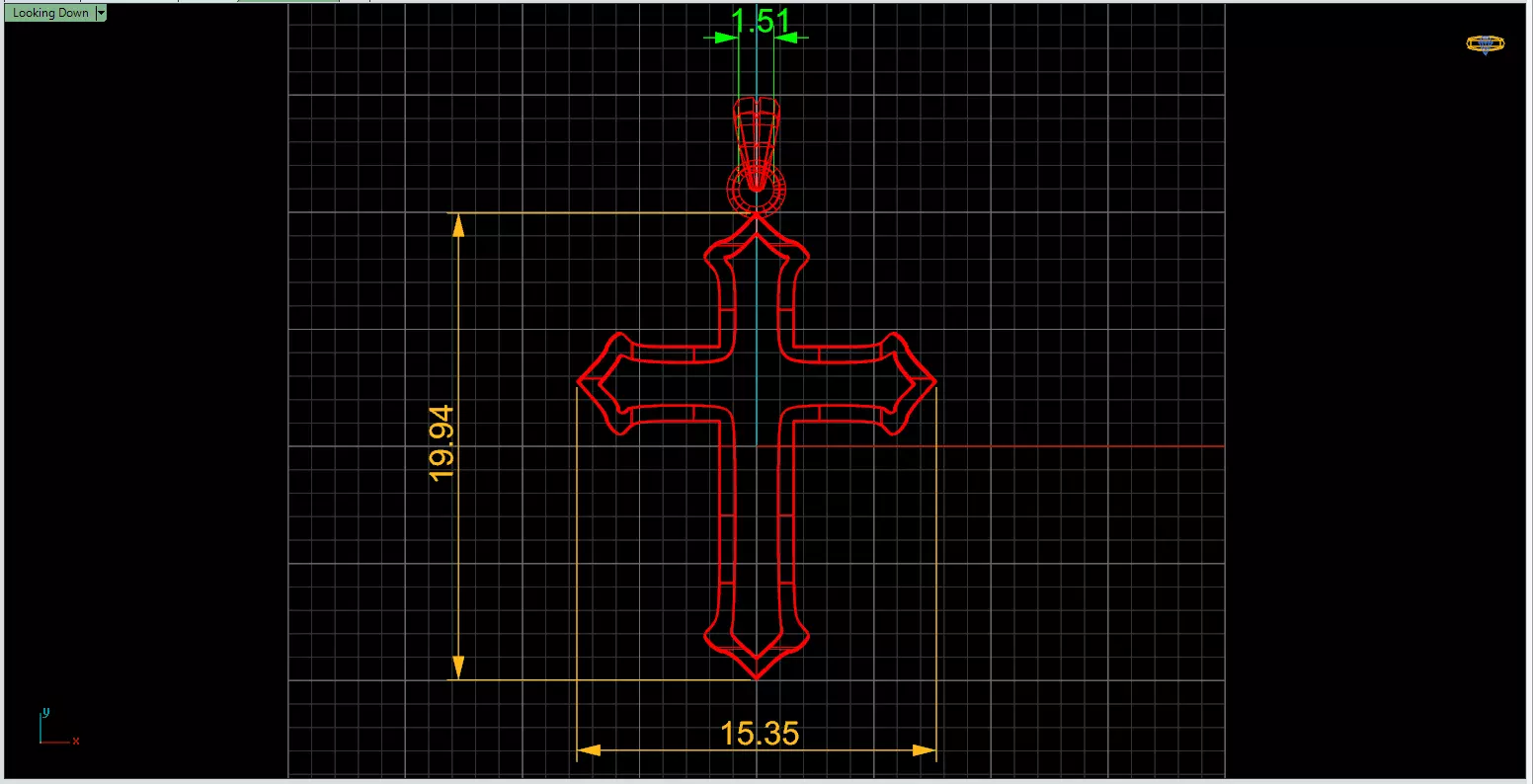Open the Looking Down viewport label
1533x784 pixels.
(x=50, y=13)
